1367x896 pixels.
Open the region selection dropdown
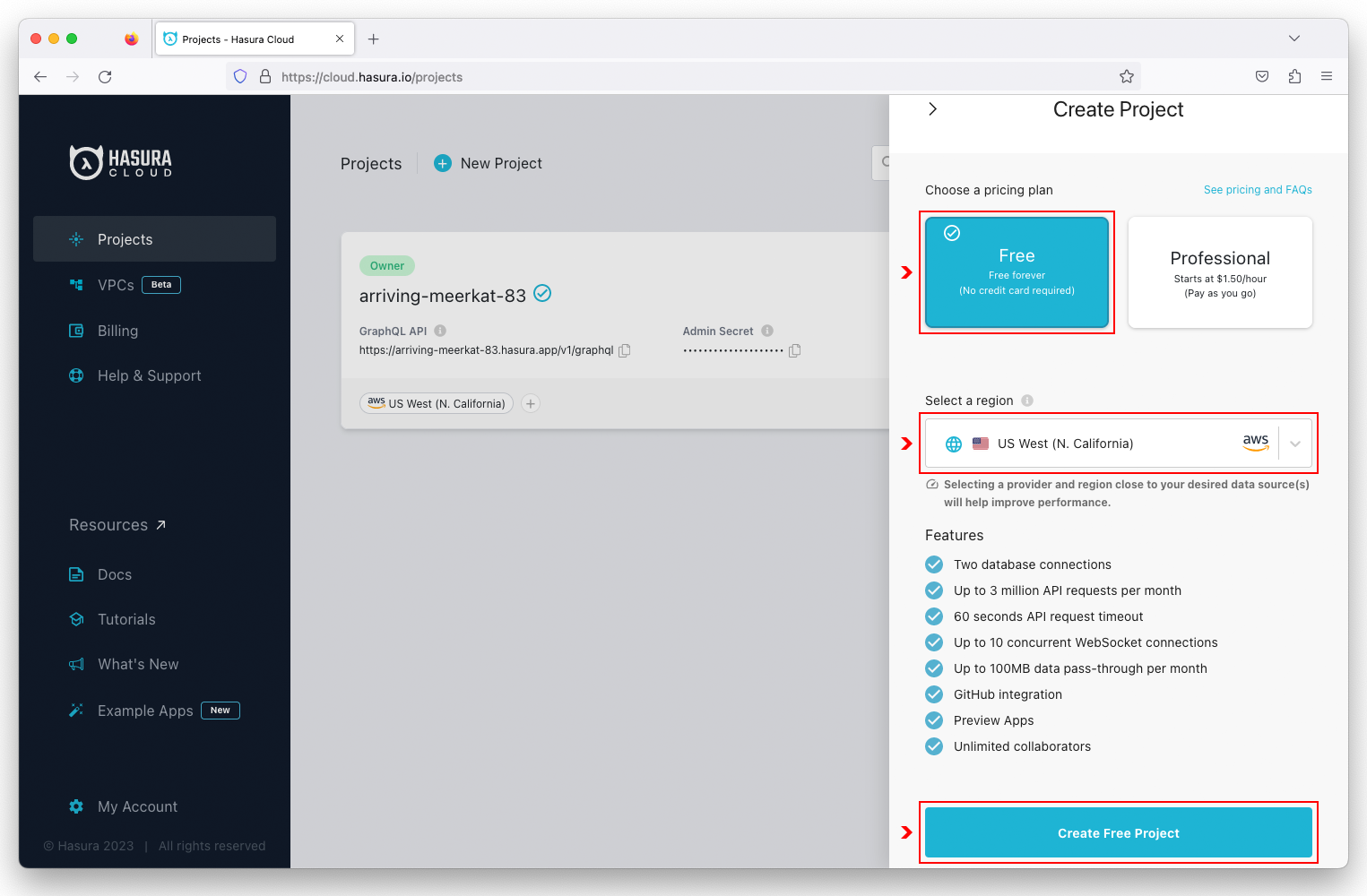coord(1294,444)
